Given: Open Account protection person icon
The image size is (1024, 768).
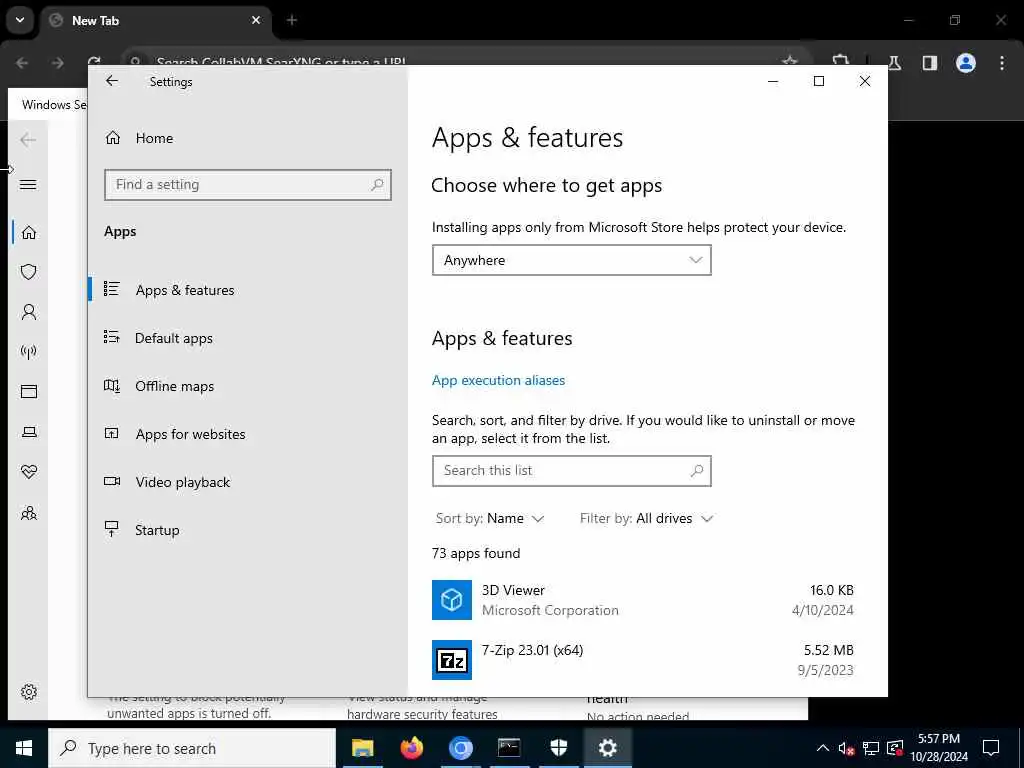Looking at the screenshot, I should tap(29, 312).
